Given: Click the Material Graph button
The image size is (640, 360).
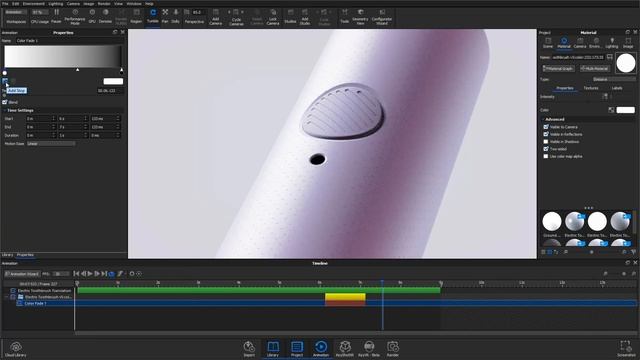Looking at the screenshot, I should point(558,69).
